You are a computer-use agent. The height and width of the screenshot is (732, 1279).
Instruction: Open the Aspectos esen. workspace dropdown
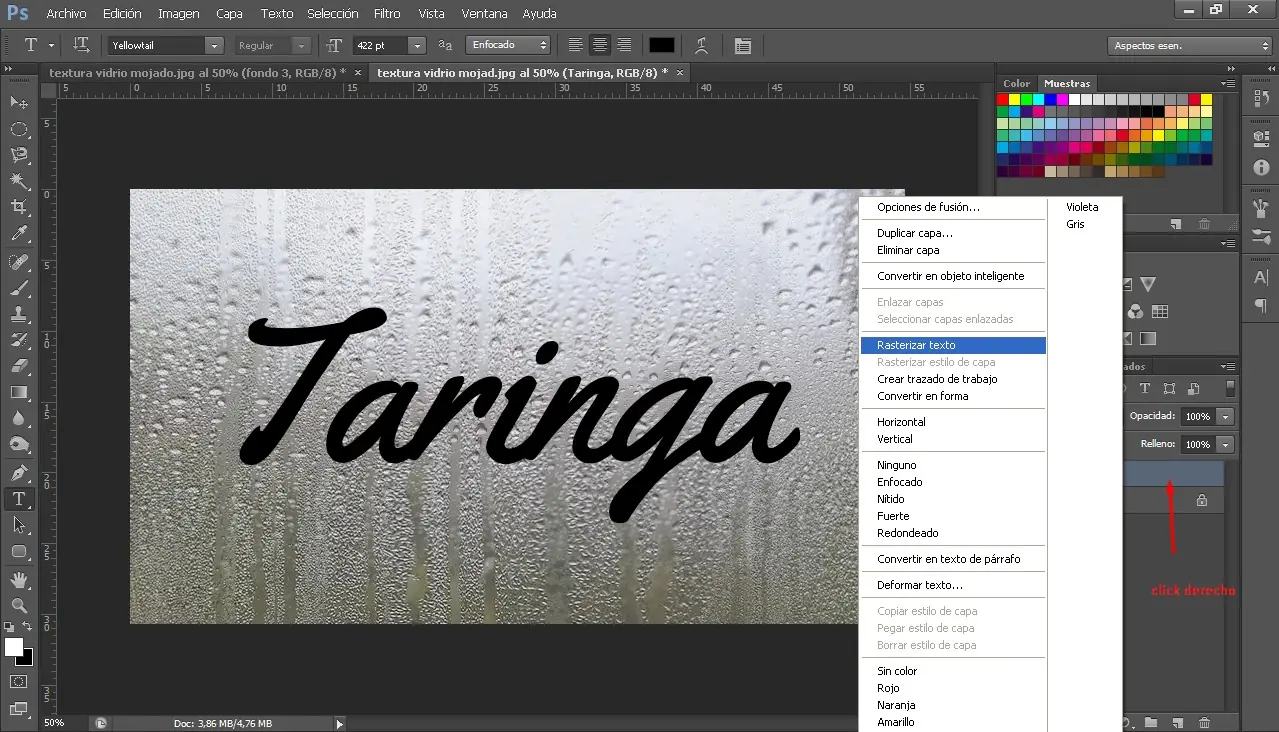(1190, 46)
